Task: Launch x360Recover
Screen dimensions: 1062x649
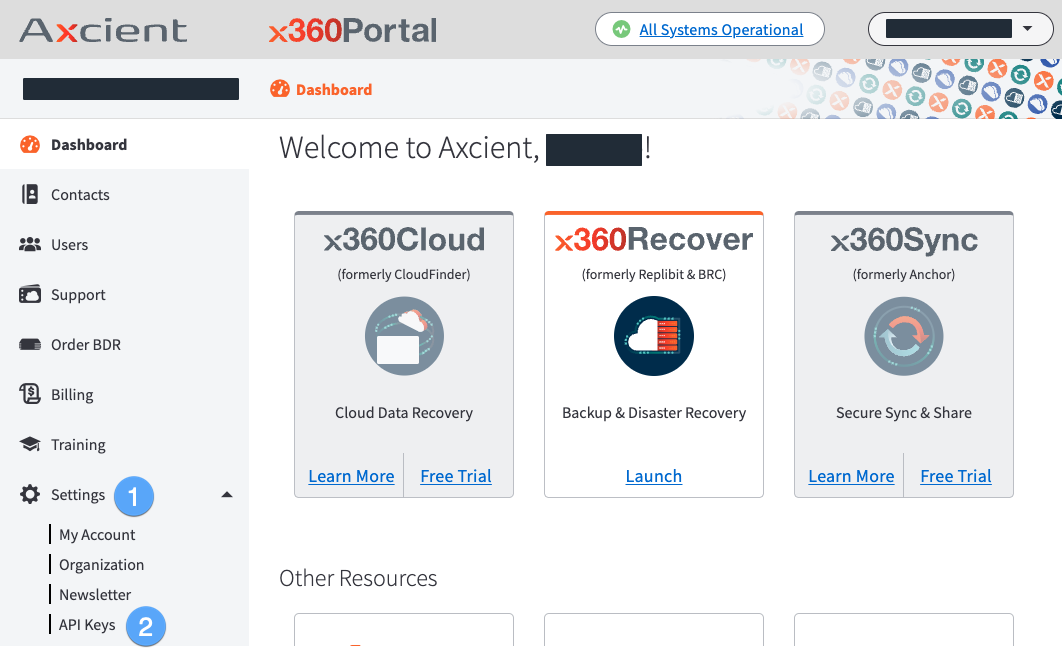Action: pyautogui.click(x=654, y=476)
